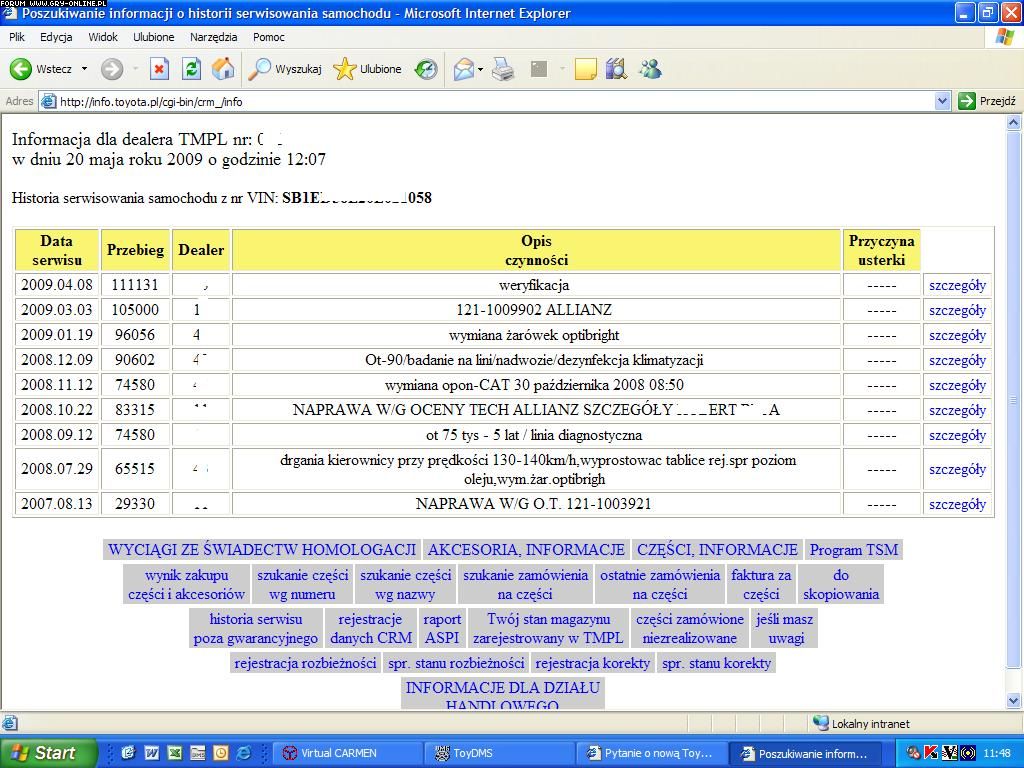Open szczegóły for the 2009.03.03 ALLIANZ row
Image resolution: width=1024 pixels, height=768 pixels.
coord(957,310)
